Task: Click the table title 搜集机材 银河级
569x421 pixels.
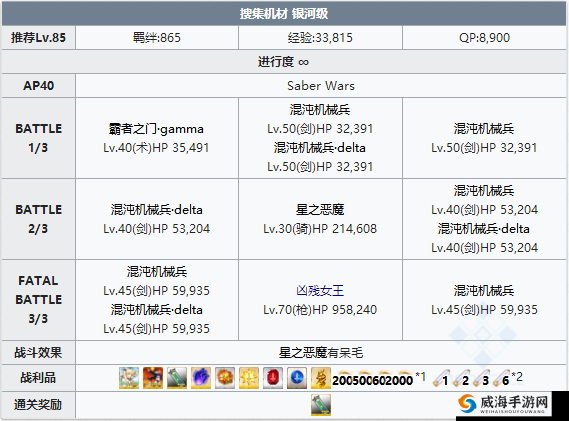Action: tap(284, 14)
